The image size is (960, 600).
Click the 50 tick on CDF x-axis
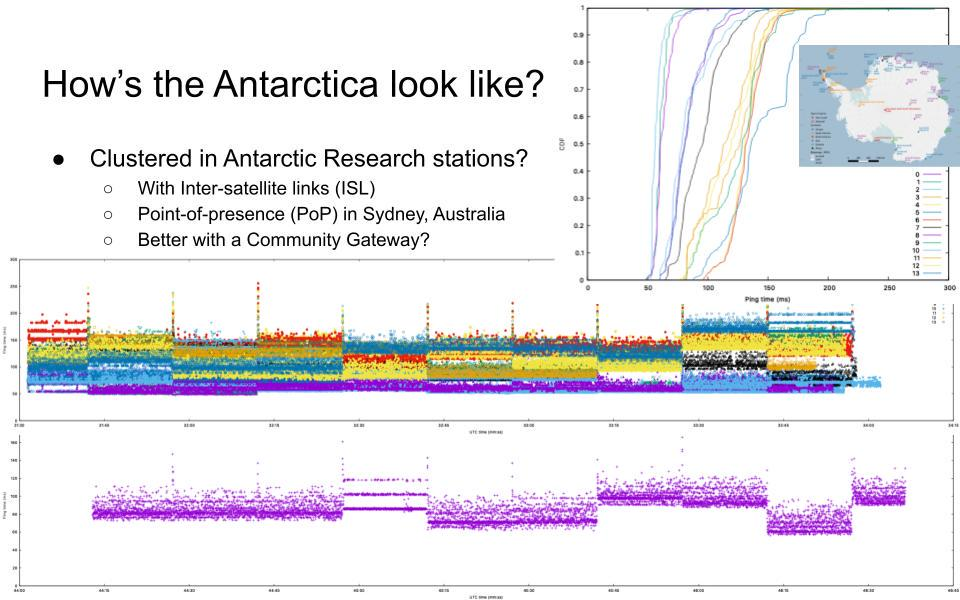[648, 288]
